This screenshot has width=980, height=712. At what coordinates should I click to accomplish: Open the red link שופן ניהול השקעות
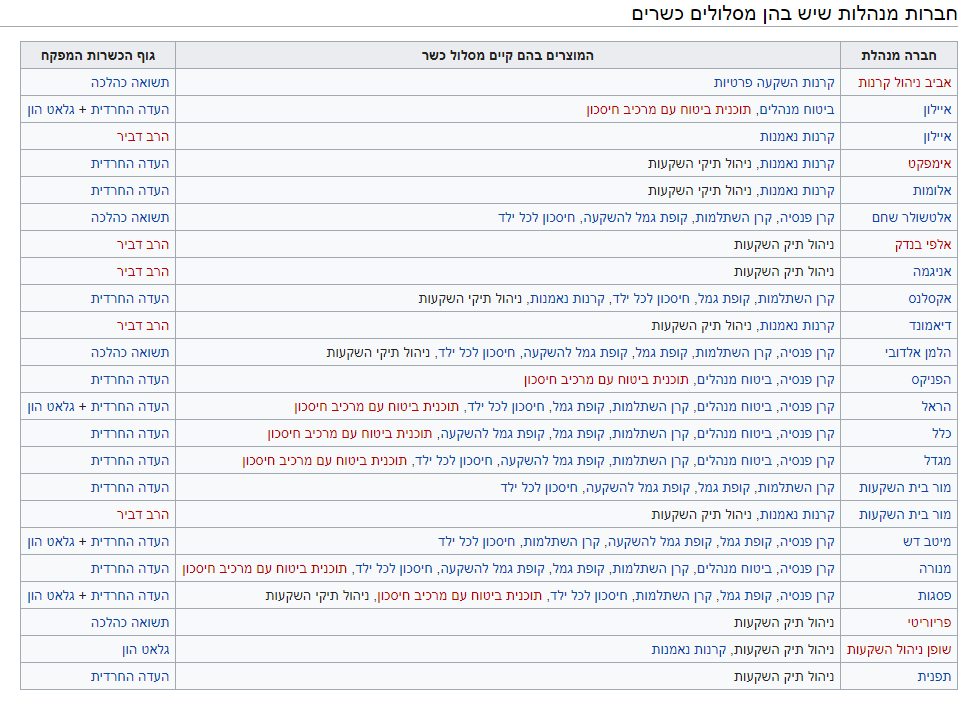(x=899, y=649)
